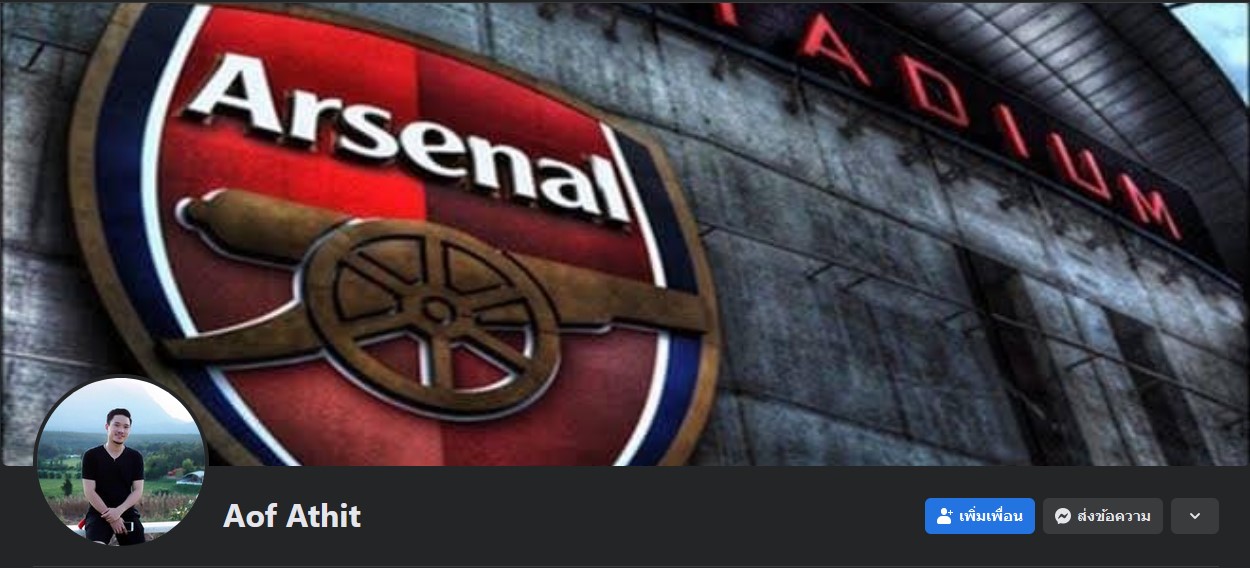Image resolution: width=1250 pixels, height=568 pixels.
Task: Click the เพิ่มเพื่อน button label
Action: click(991, 516)
